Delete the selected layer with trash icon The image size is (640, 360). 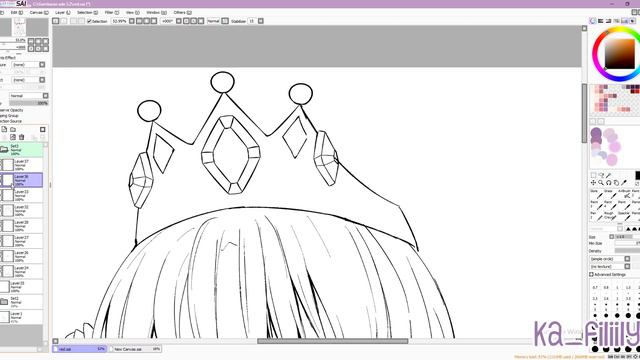[x=22, y=137]
